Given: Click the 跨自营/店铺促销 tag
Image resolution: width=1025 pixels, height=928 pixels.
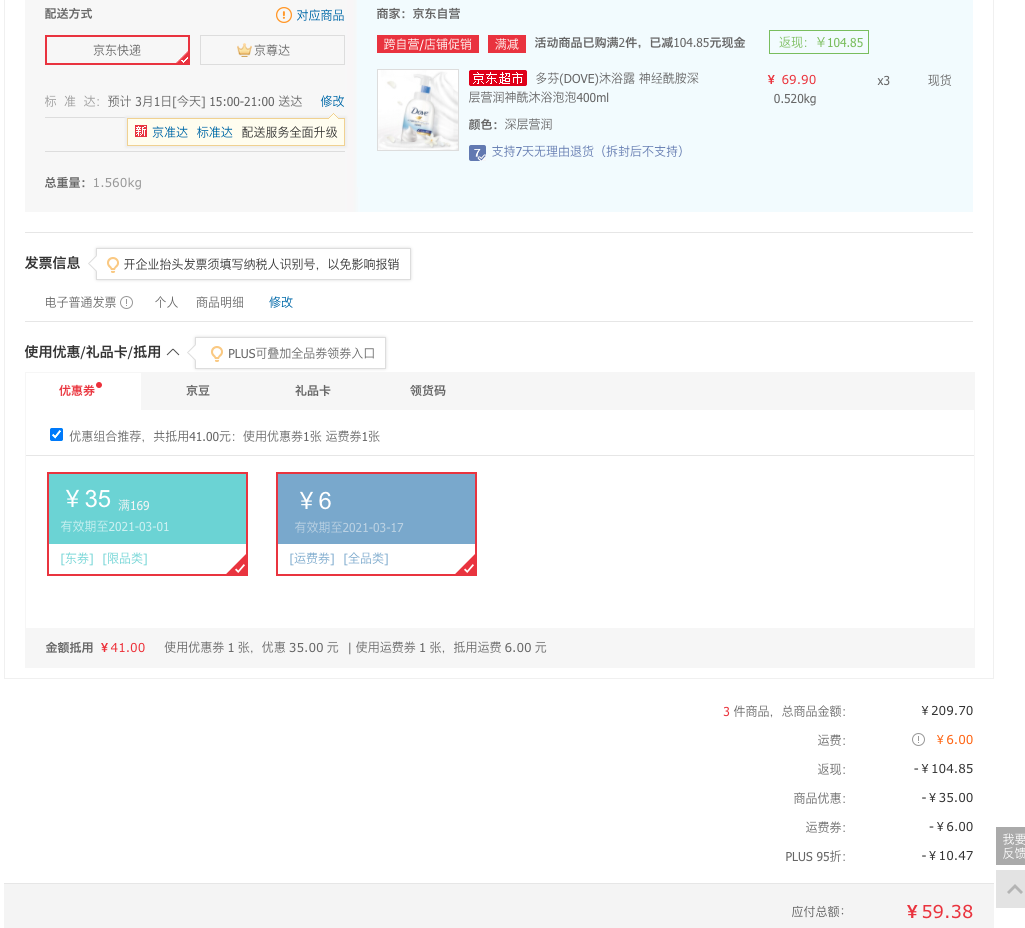Looking at the screenshot, I should [428, 44].
